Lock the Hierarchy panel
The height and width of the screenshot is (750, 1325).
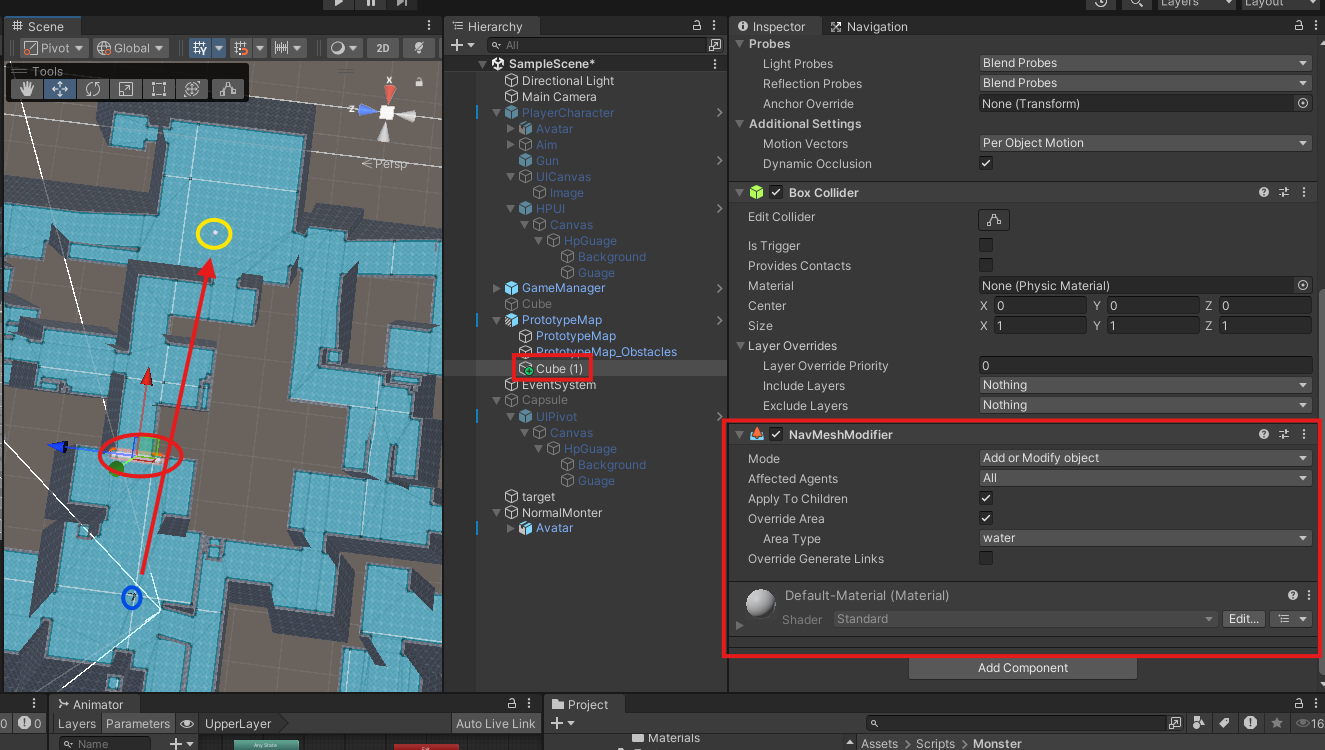click(697, 26)
